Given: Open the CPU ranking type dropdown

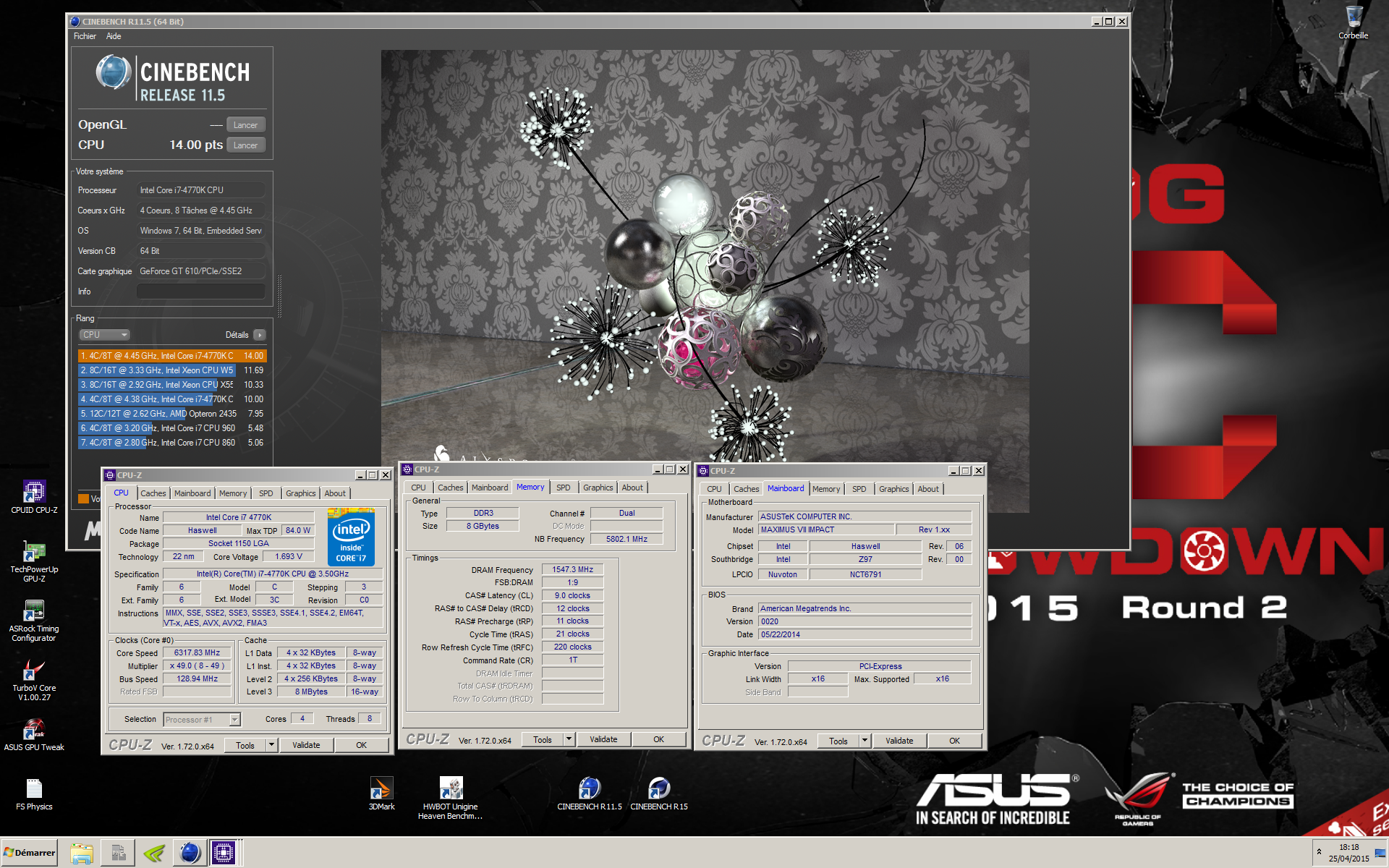Looking at the screenshot, I should (x=104, y=335).
